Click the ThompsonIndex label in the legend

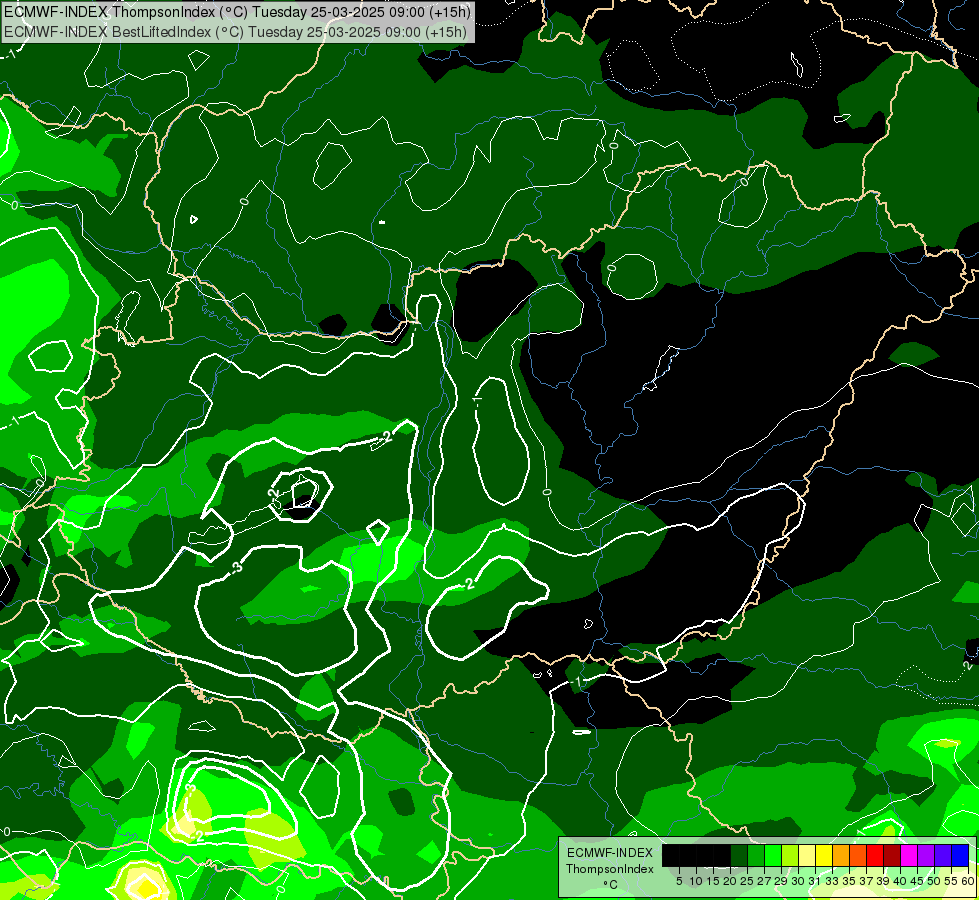pos(609,869)
